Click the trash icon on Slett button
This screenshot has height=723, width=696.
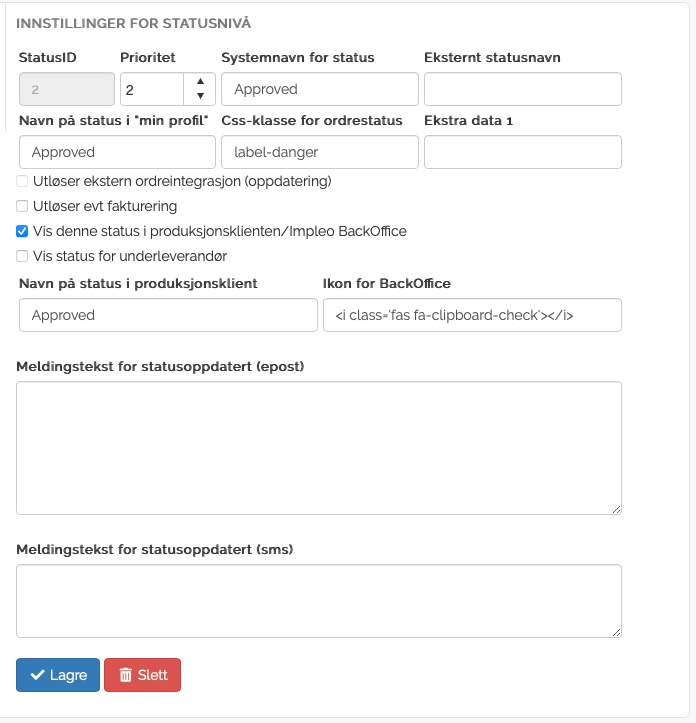click(126, 675)
